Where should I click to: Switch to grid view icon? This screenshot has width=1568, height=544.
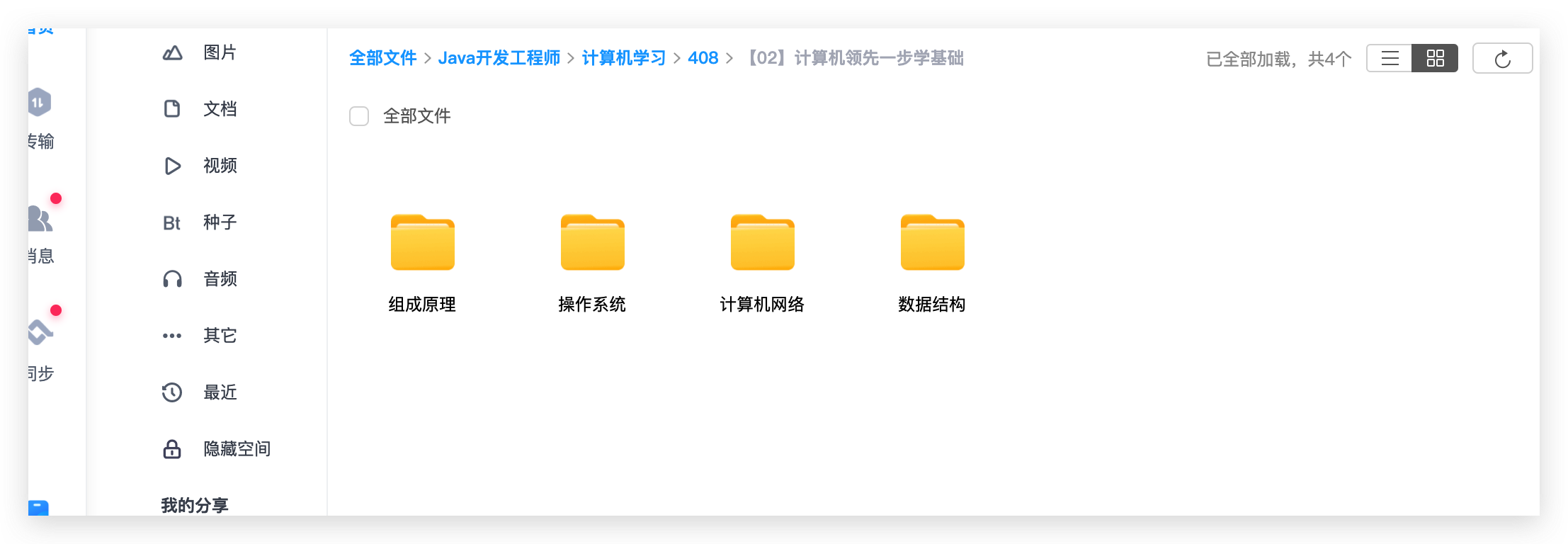(1435, 58)
